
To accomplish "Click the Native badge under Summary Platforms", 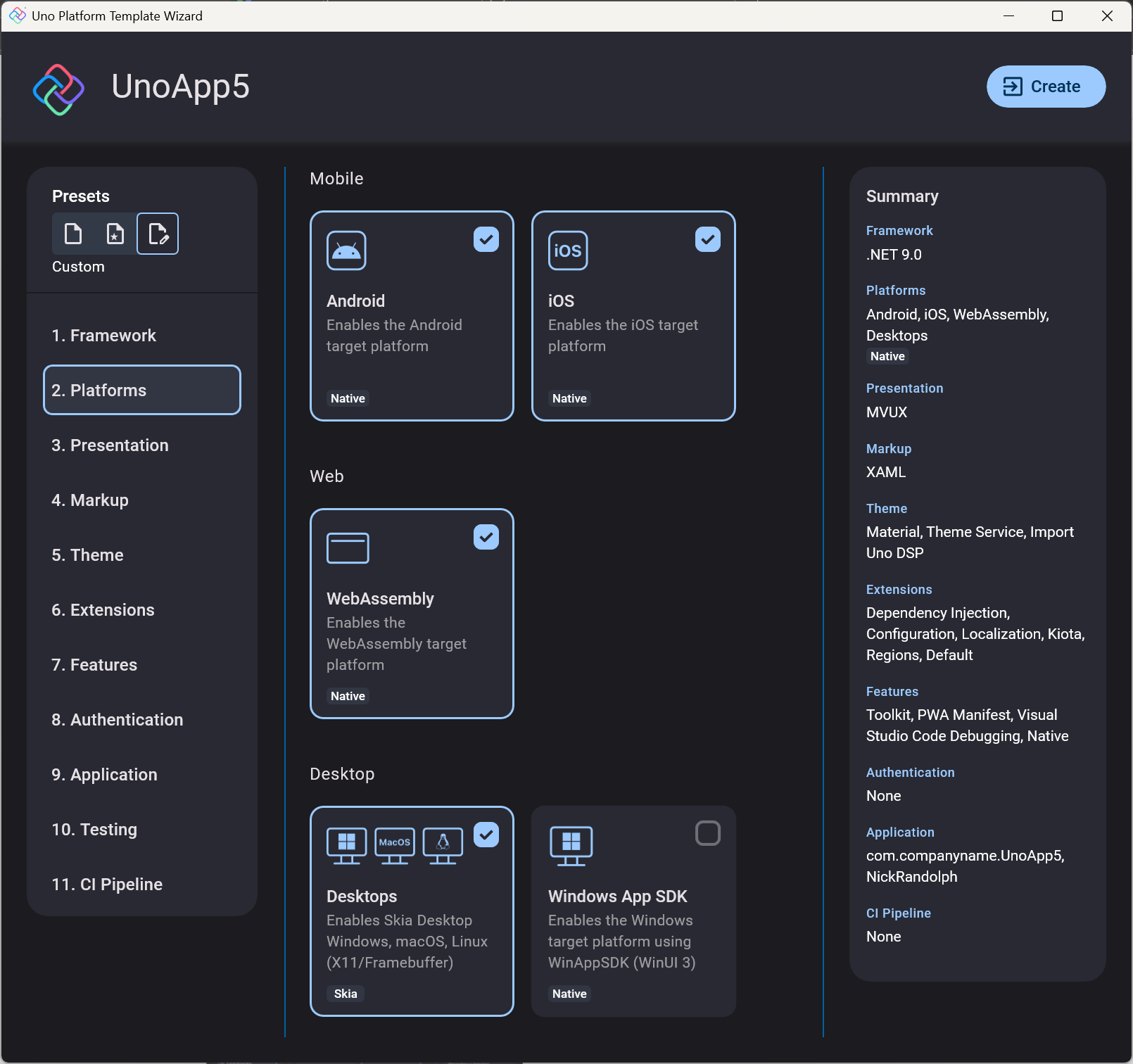I will point(887,356).
